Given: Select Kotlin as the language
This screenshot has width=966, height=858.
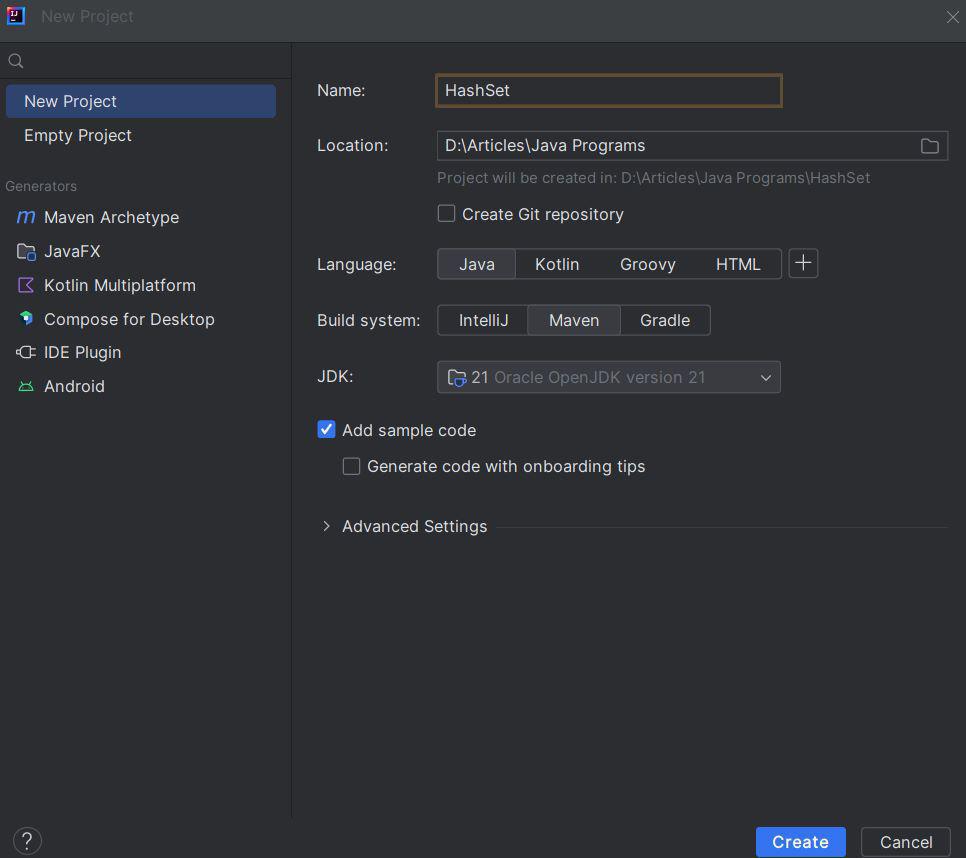Looking at the screenshot, I should (x=557, y=264).
